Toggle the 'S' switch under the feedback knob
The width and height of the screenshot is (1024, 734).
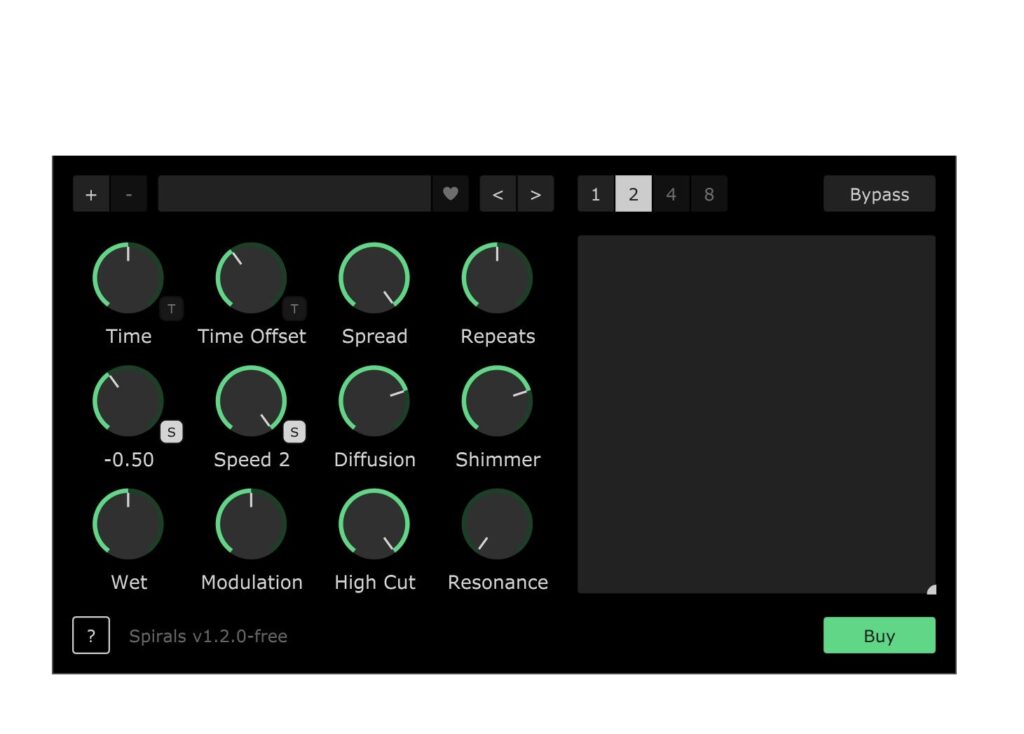coord(172,432)
